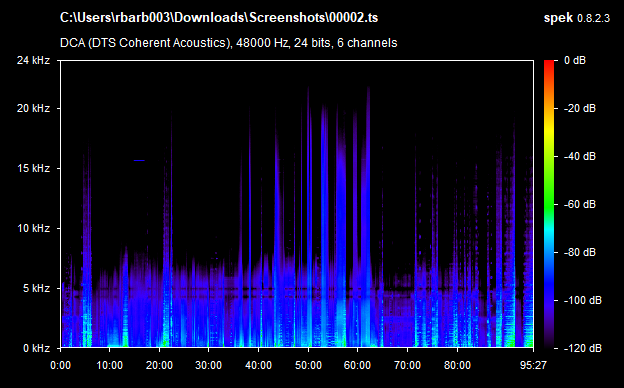Click the 80:00 time axis marker
The height and width of the screenshot is (388, 624).
point(457,365)
